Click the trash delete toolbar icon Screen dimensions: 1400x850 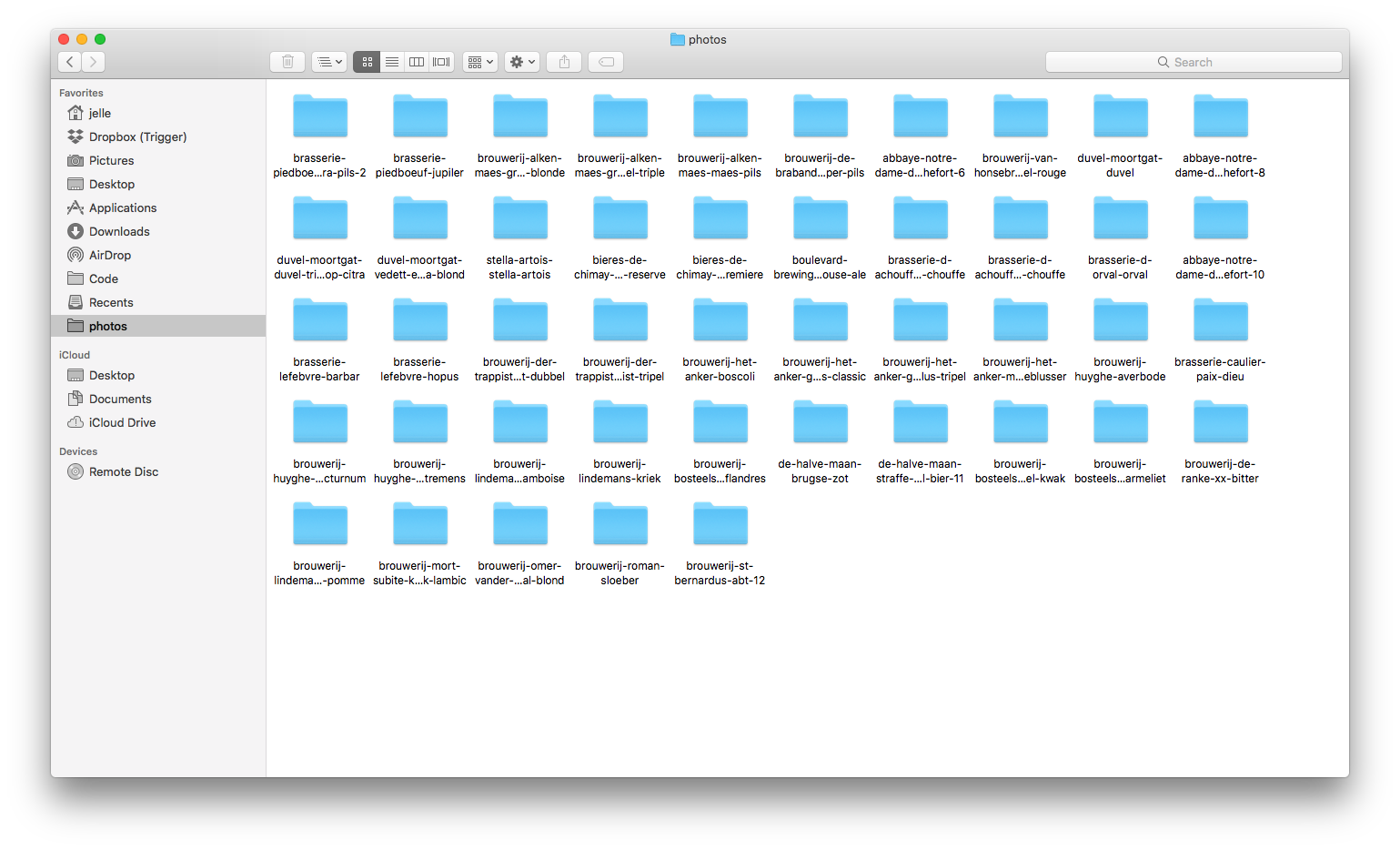coord(287,62)
